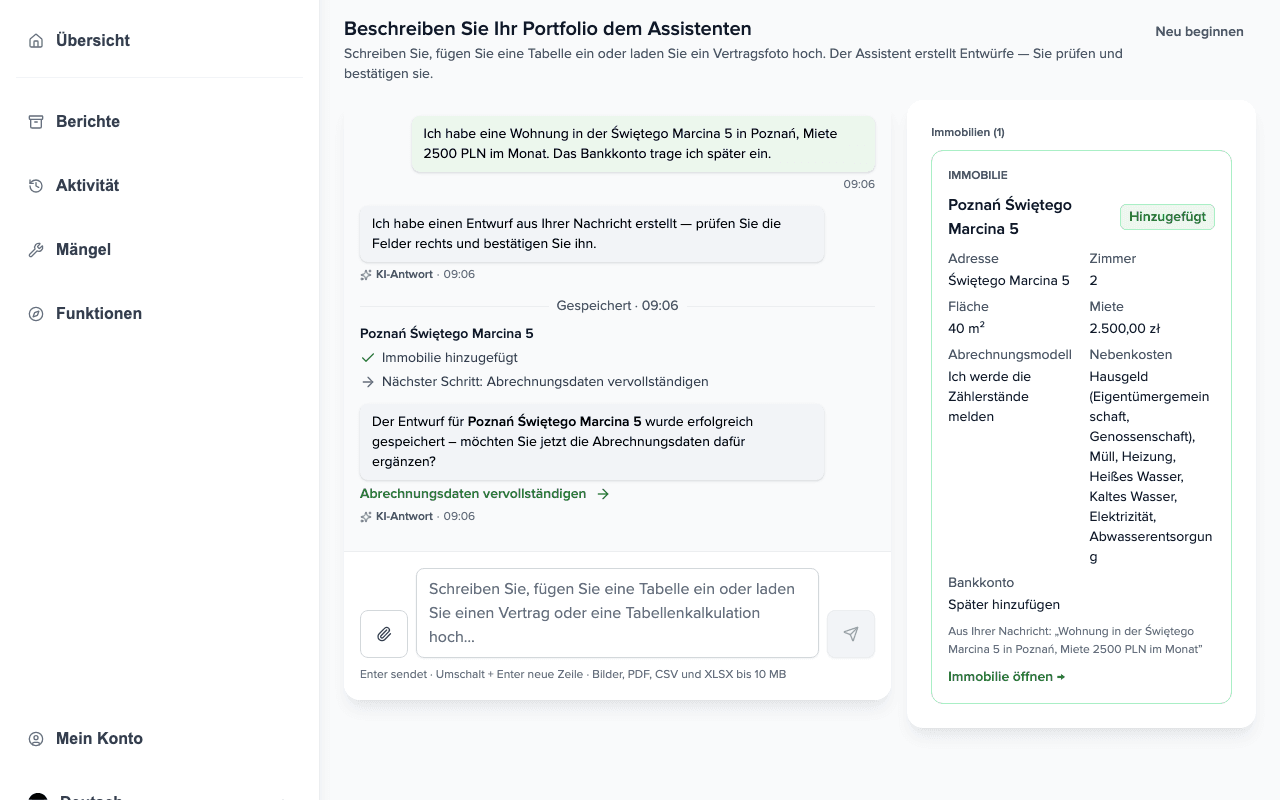Click the Bankkonto value Später hinzufügen

1004,605
